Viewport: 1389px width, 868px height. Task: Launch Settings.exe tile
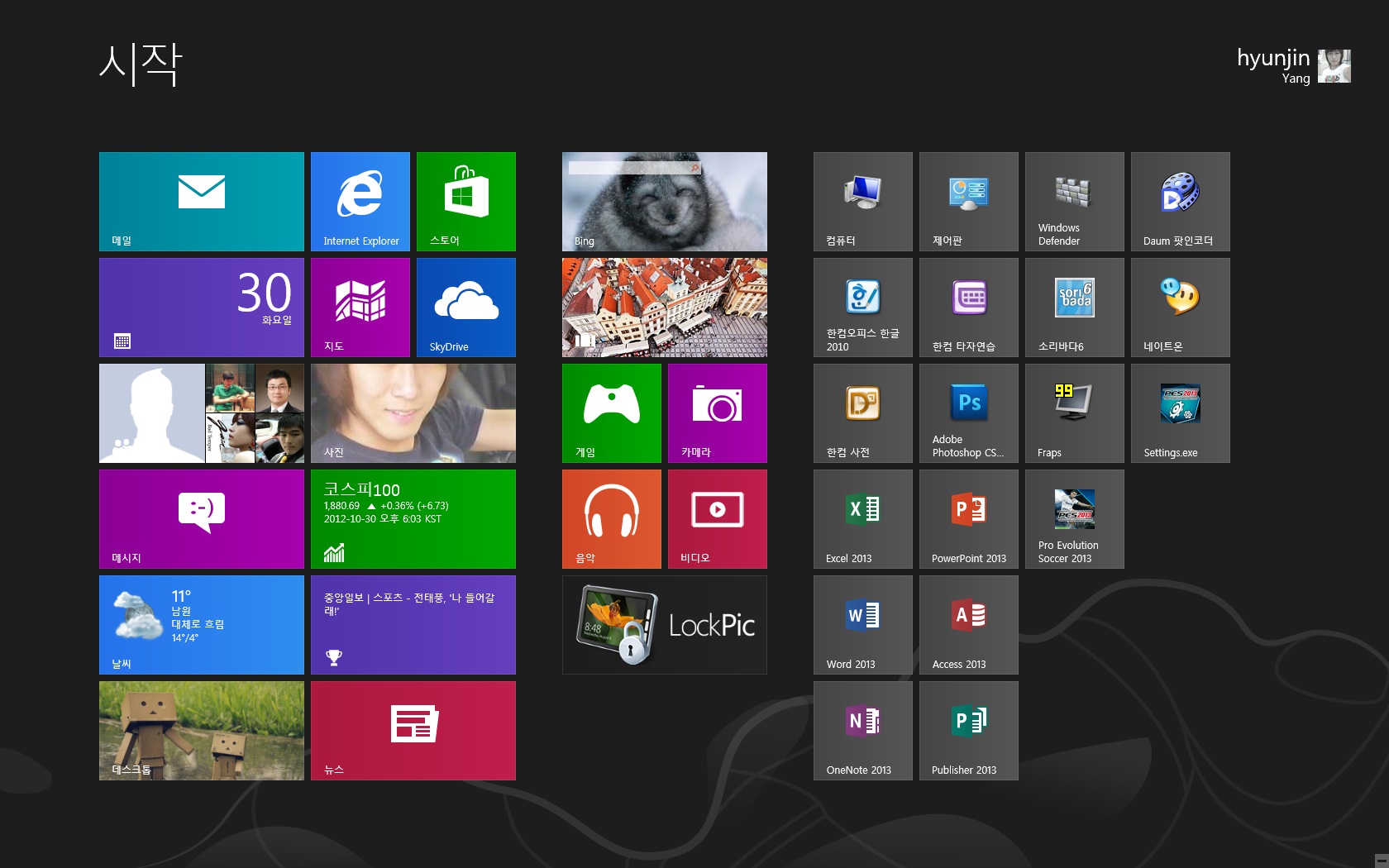[x=1181, y=413]
